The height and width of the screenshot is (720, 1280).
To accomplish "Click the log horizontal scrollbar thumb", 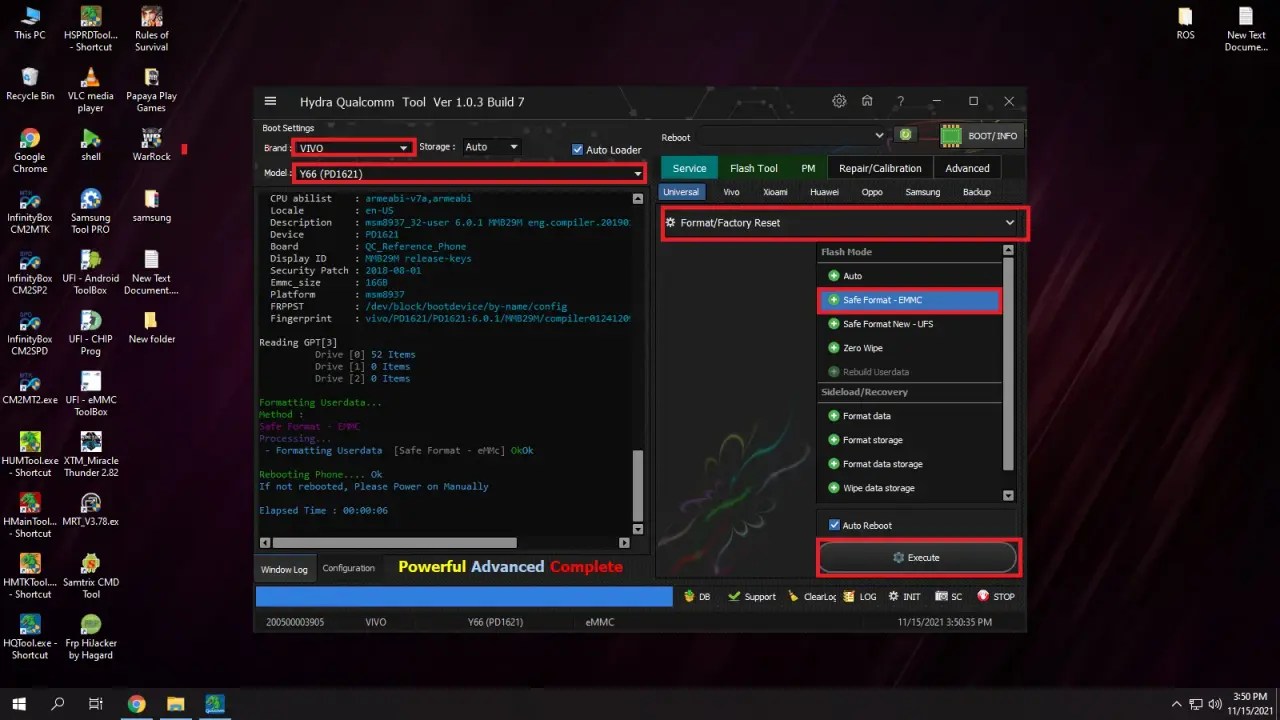I will (395, 543).
